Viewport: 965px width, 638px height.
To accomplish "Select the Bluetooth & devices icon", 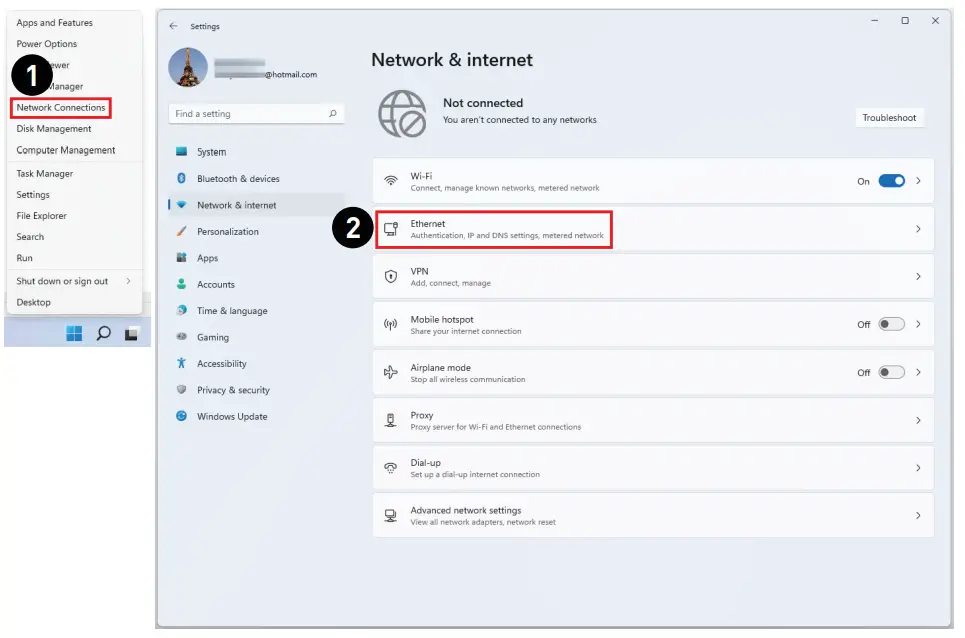I will [182, 178].
